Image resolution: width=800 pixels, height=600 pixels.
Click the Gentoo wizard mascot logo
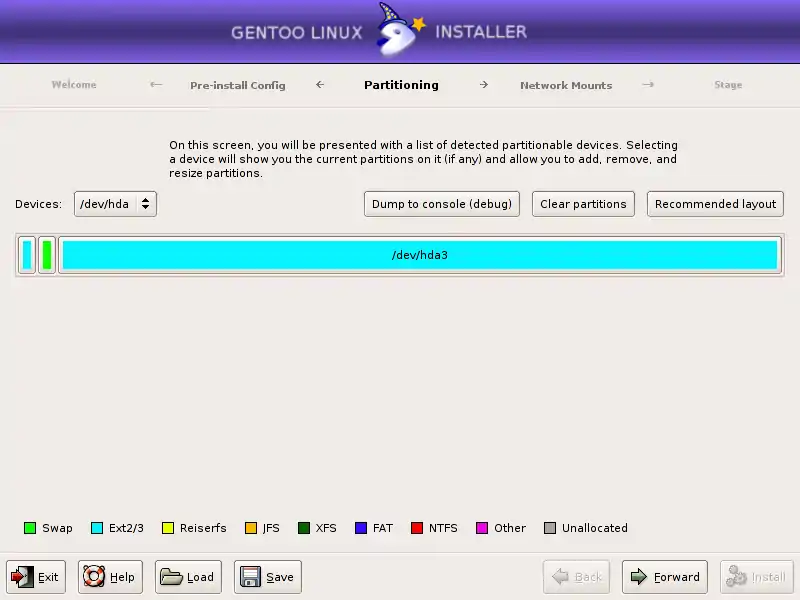(398, 32)
